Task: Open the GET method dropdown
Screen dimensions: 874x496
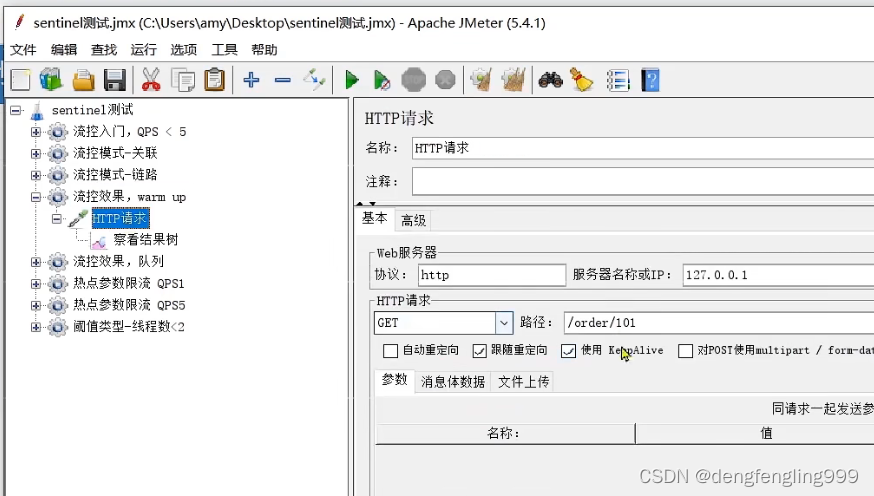Action: pyautogui.click(x=503, y=323)
